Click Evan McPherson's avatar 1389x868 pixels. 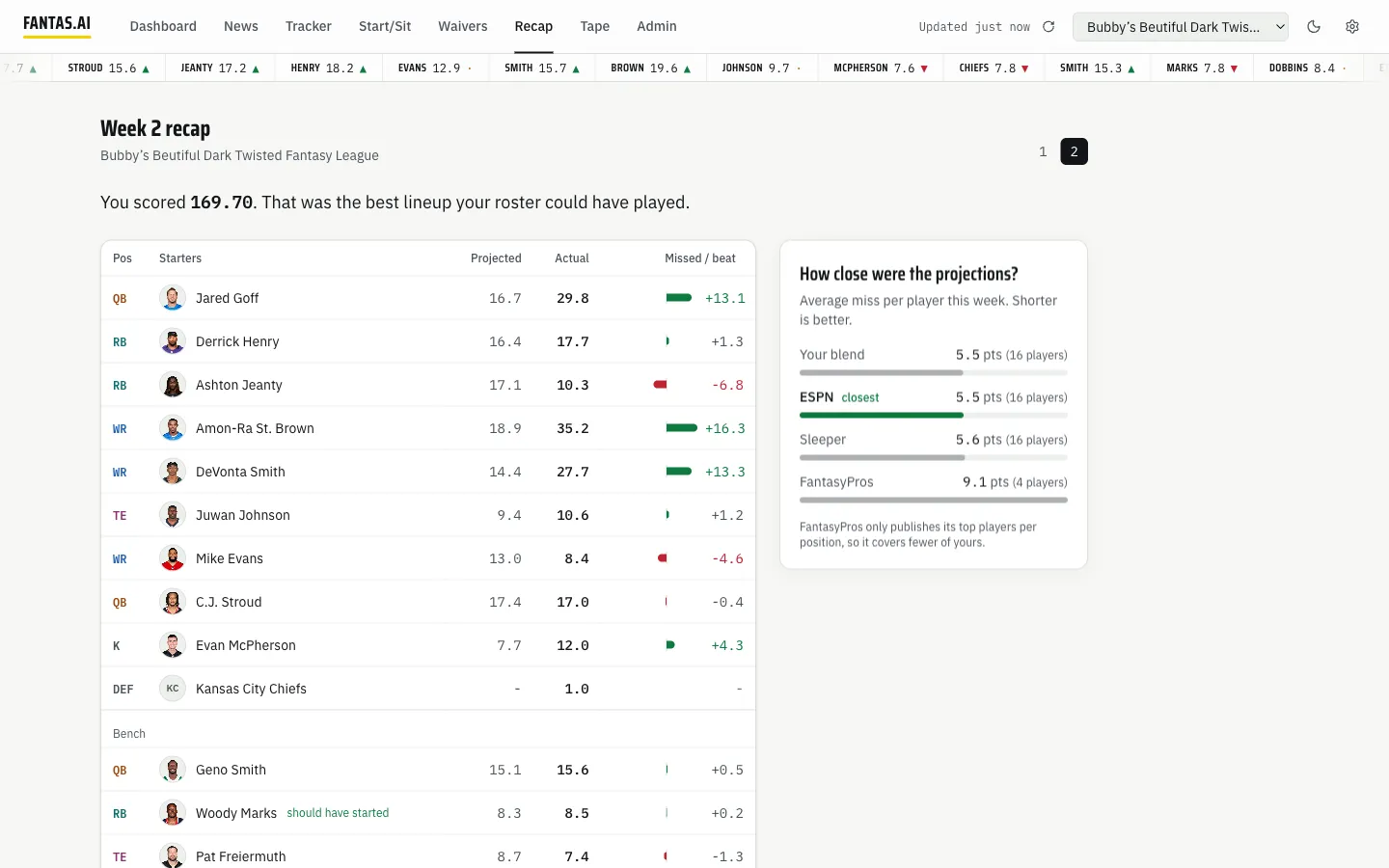point(173,645)
